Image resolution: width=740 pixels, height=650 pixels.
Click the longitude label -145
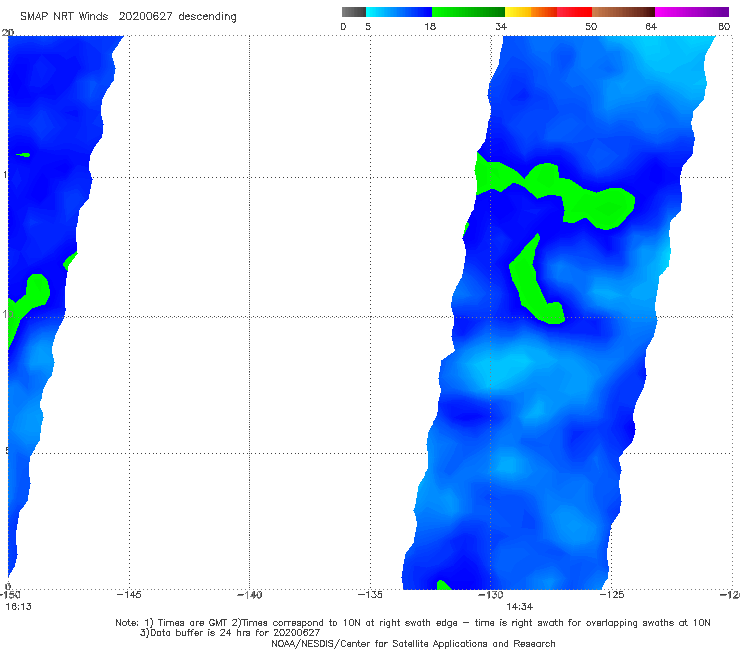click(129, 595)
